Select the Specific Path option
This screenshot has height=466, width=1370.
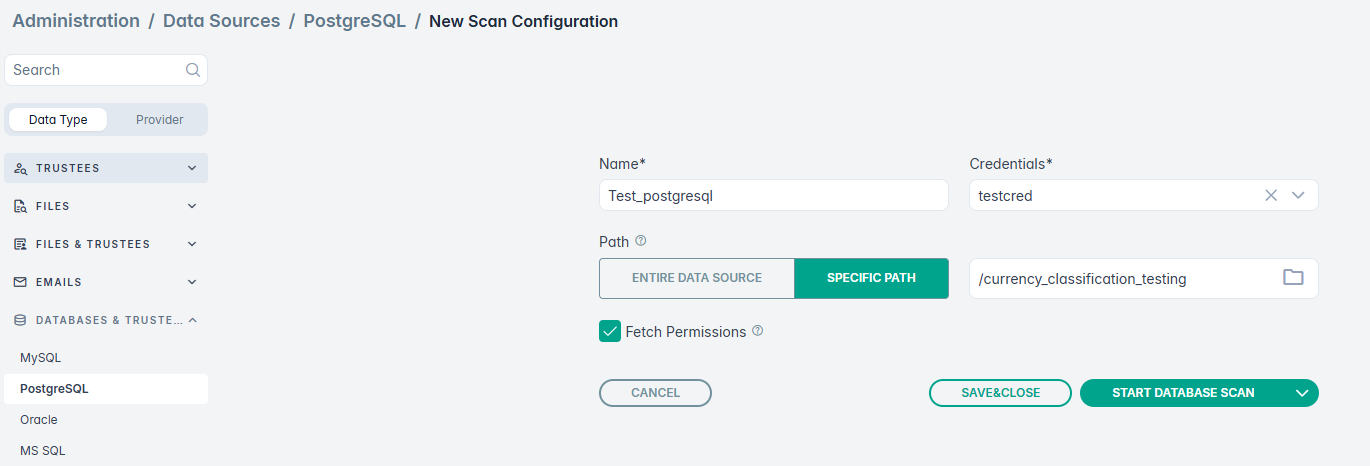point(871,278)
